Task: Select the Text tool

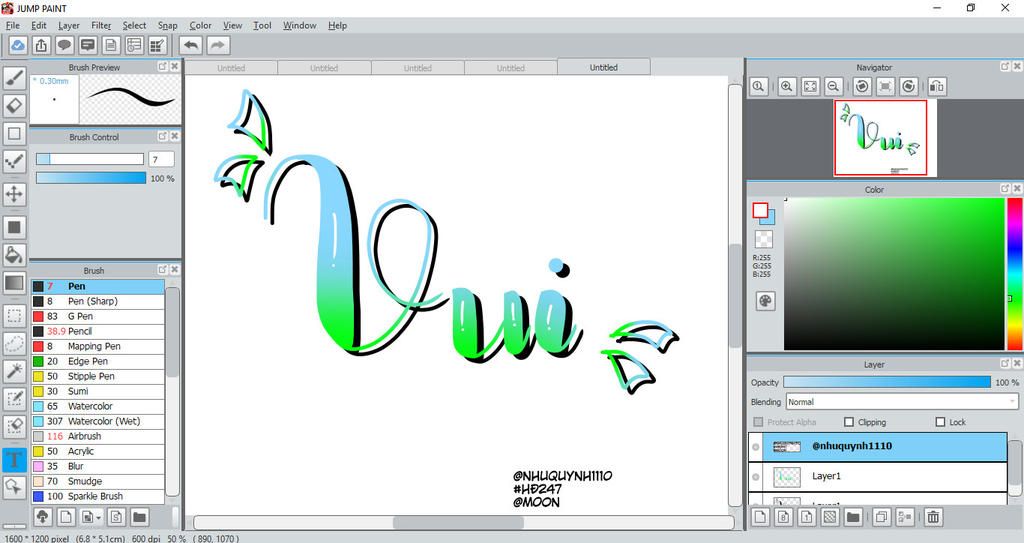Action: (14, 459)
